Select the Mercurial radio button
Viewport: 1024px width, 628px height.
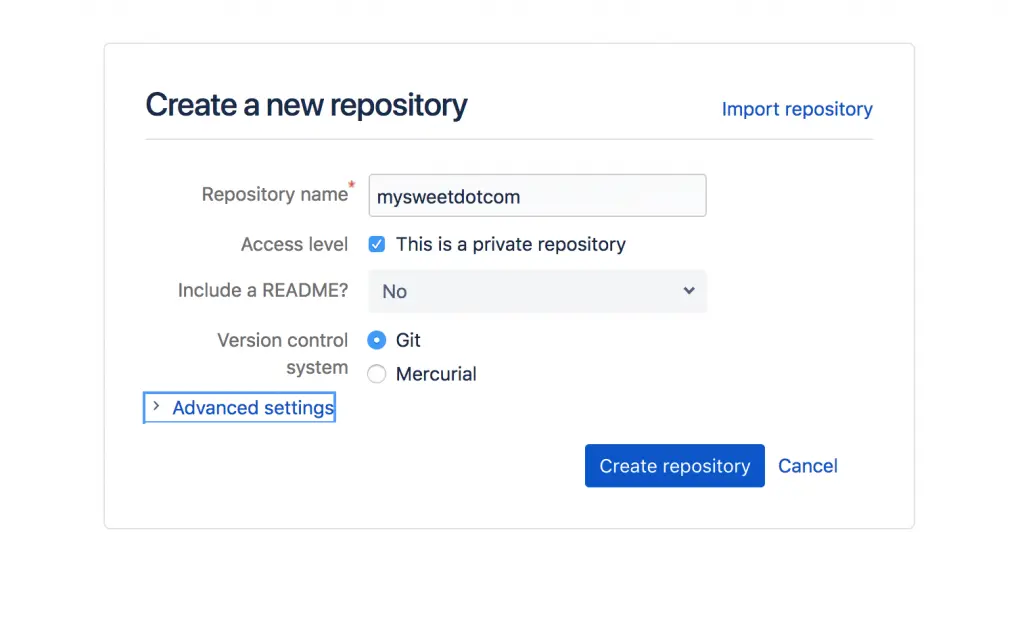click(x=377, y=374)
